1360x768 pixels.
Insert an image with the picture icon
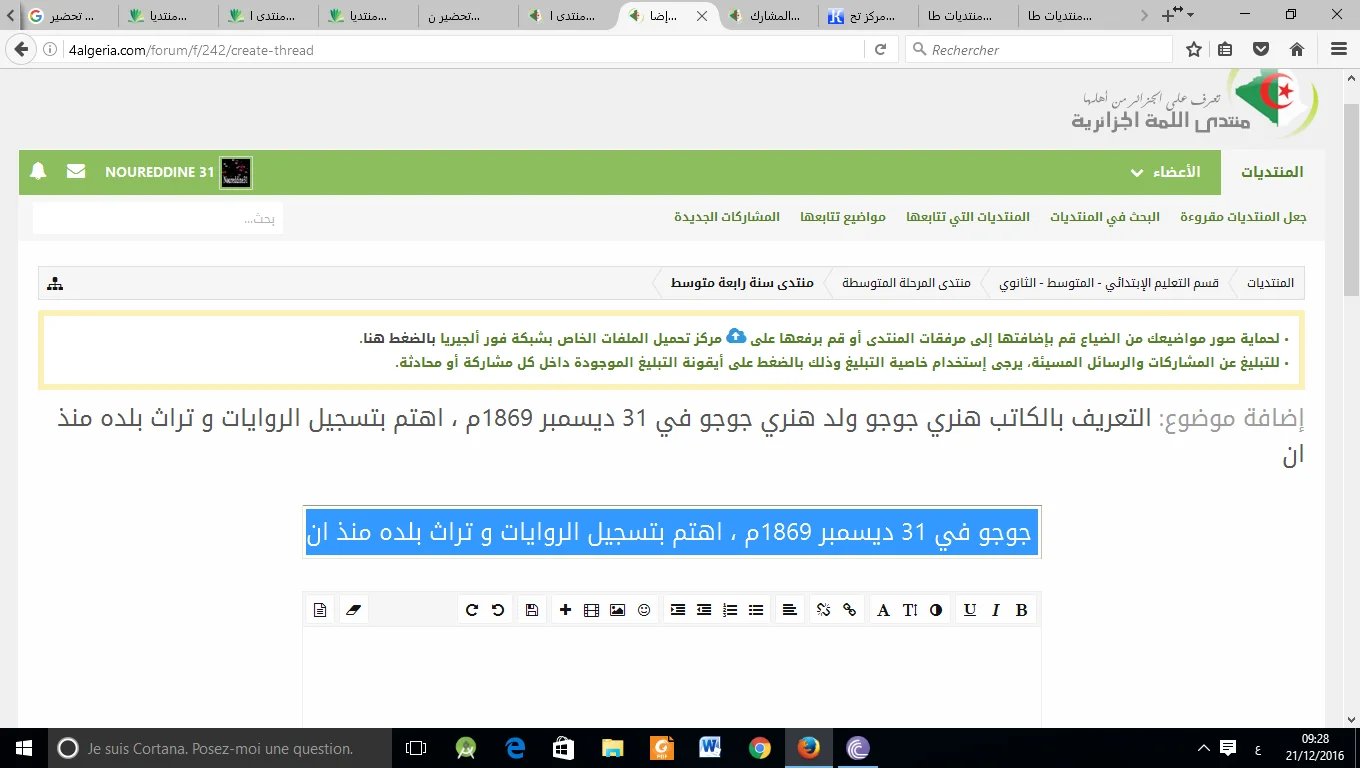tap(617, 610)
